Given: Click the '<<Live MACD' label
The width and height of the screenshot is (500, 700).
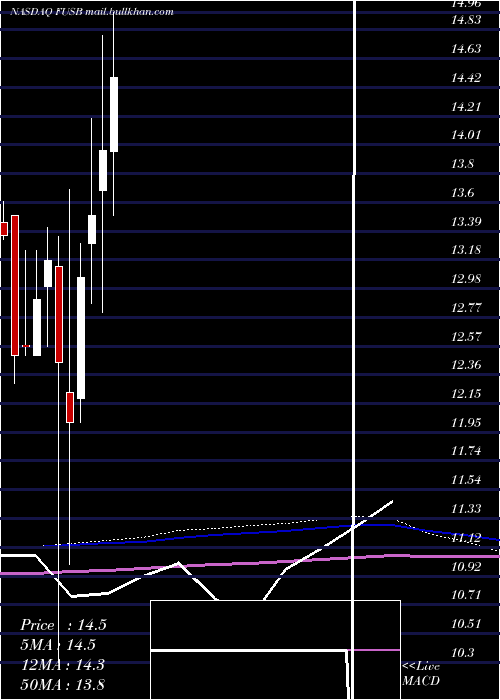Looking at the screenshot, I should click(x=421, y=674).
